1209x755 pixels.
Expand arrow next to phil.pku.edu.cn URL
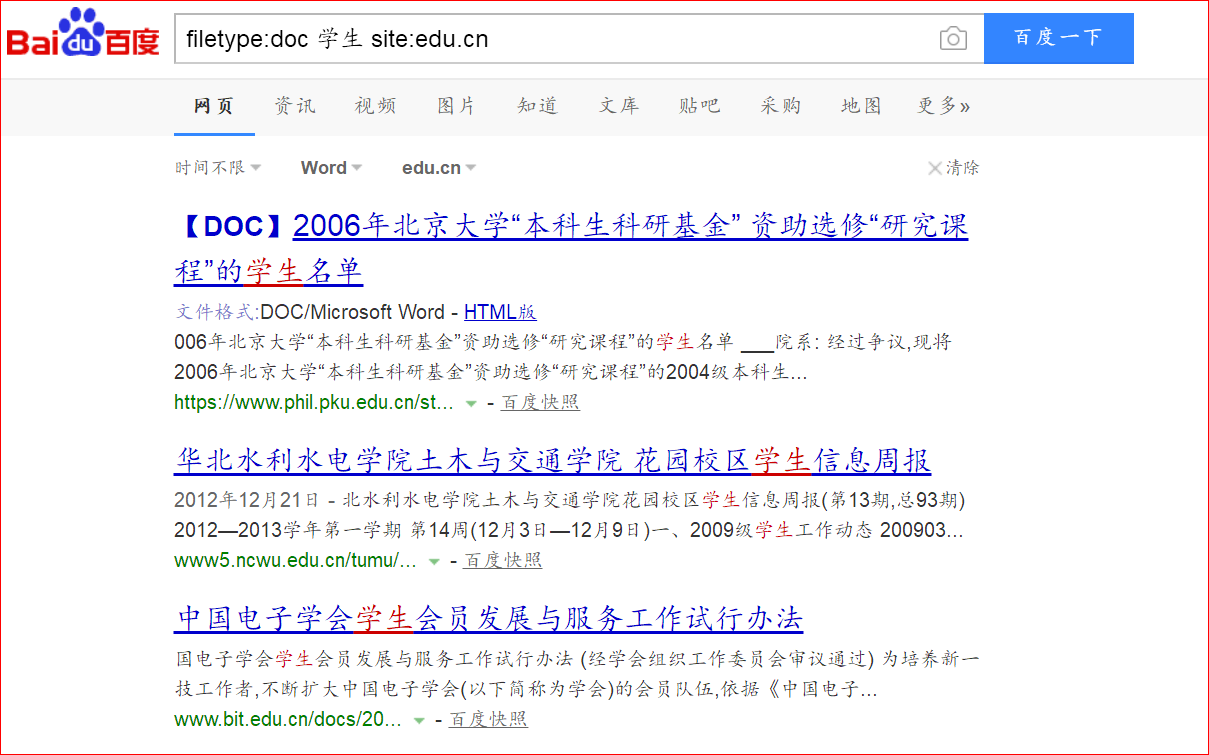471,404
